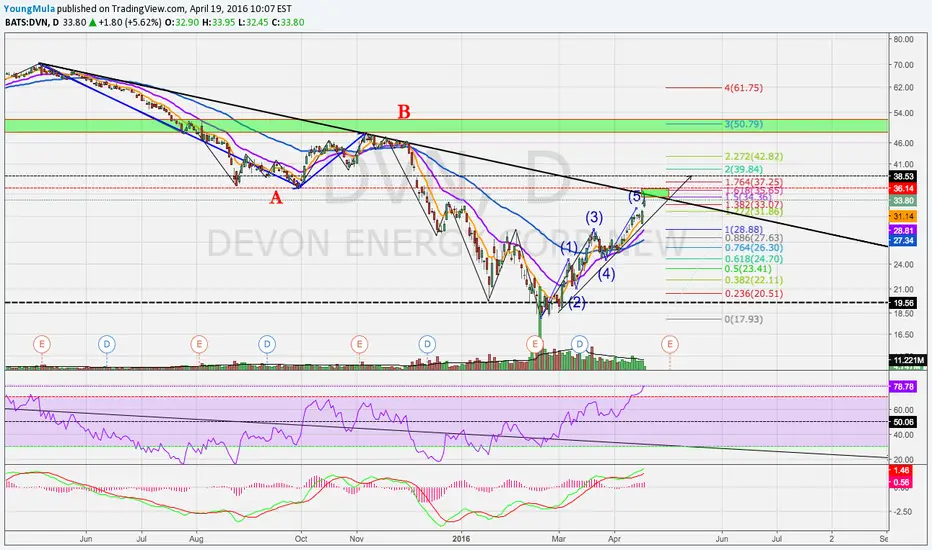This screenshot has height=550, width=932.
Task: Click the 2016 label on the time axis
Action: [461, 539]
